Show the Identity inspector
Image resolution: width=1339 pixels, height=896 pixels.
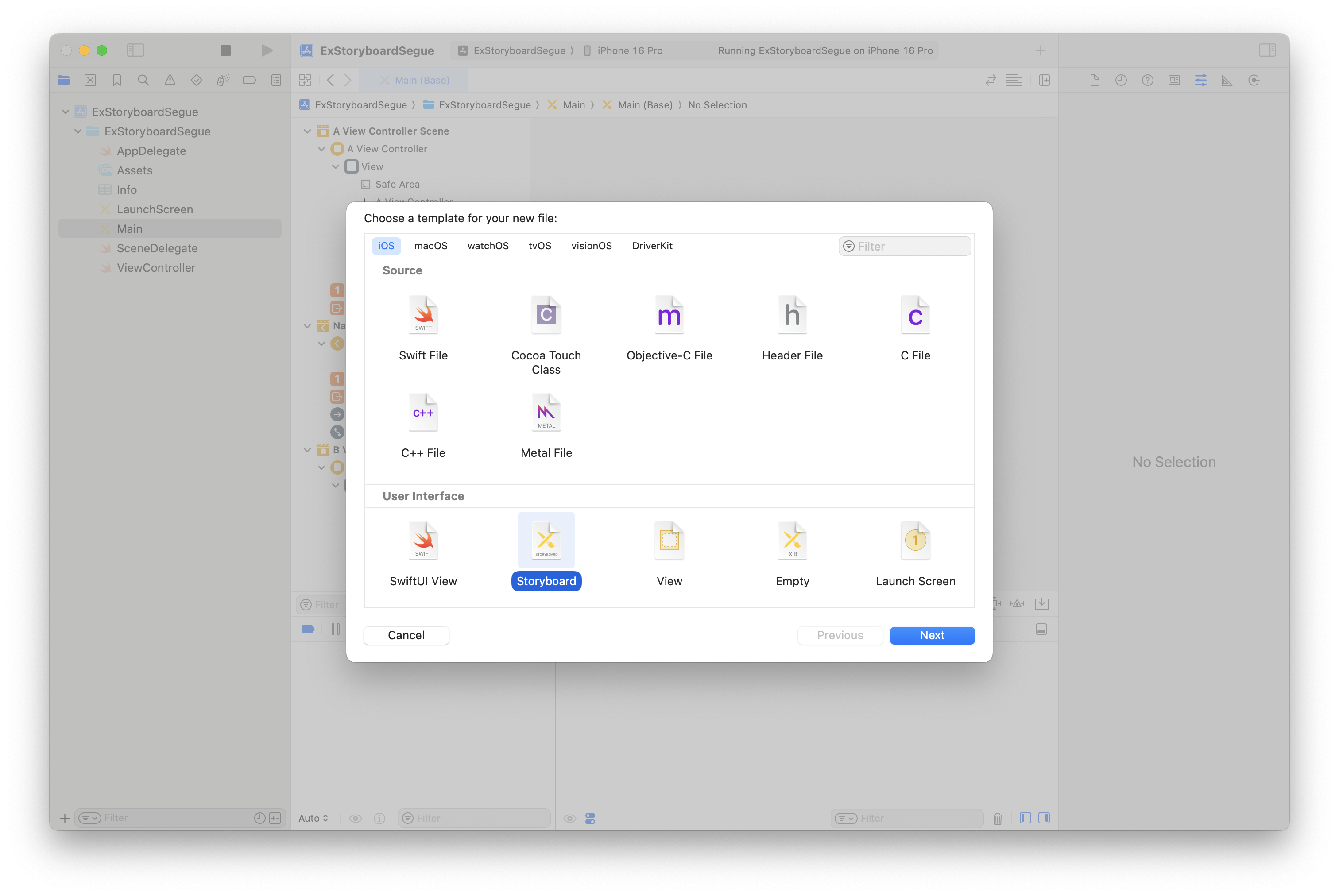point(1174,81)
